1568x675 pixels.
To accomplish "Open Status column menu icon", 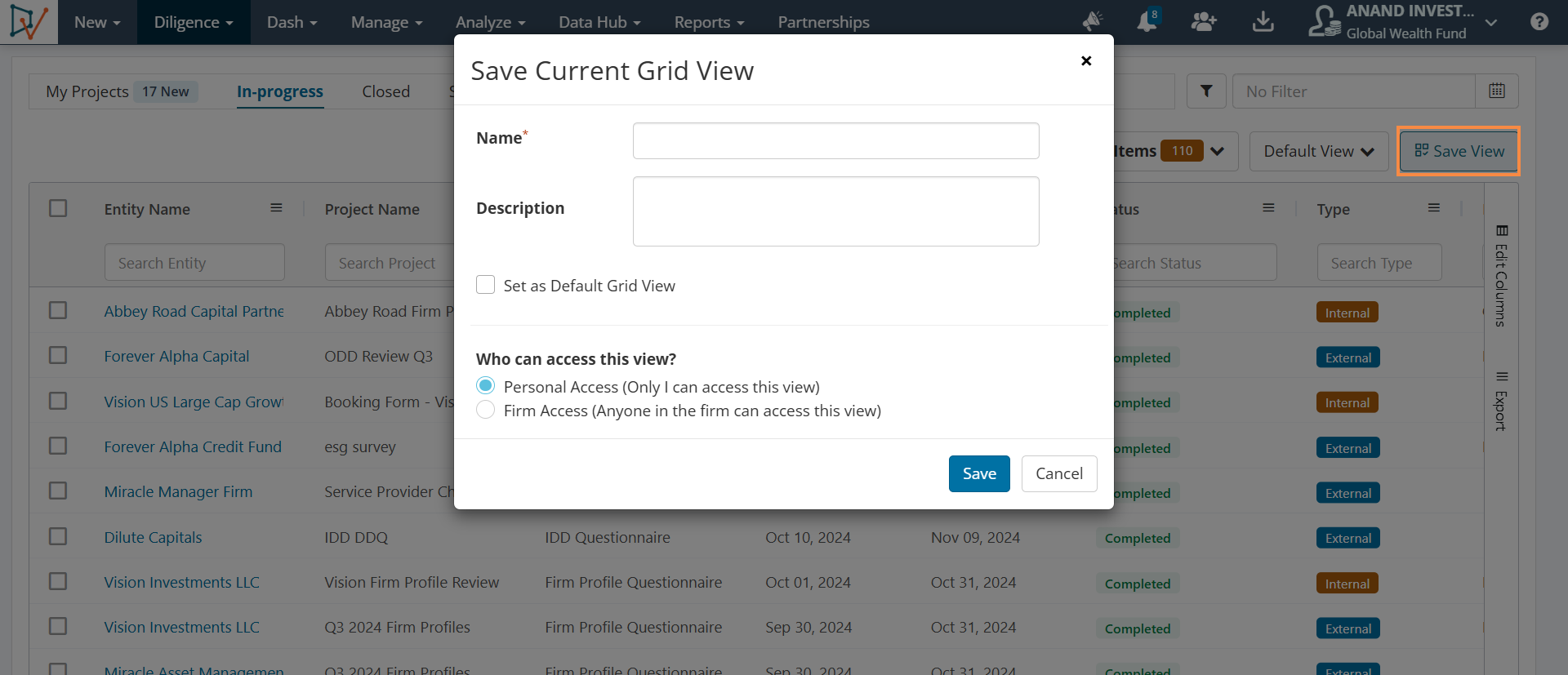I will point(1268,208).
